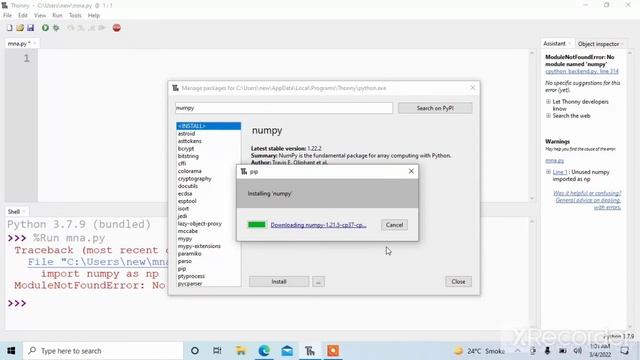Open Was it helpful or confusing link
This screenshot has height=360, width=640.
click(x=587, y=193)
